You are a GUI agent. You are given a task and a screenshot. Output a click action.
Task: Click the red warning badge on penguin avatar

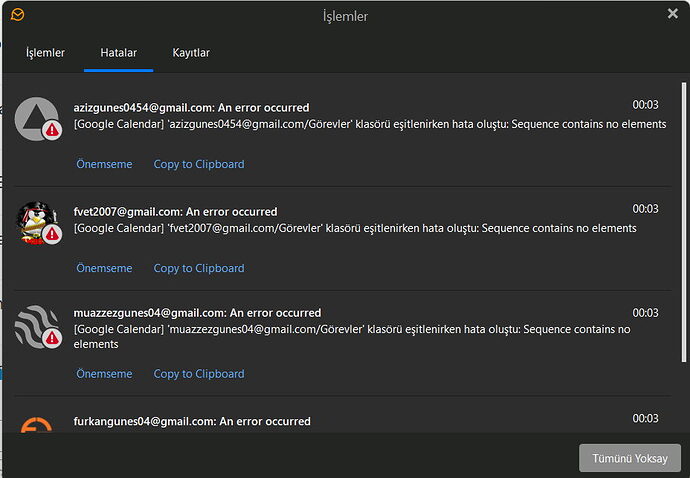(52, 234)
